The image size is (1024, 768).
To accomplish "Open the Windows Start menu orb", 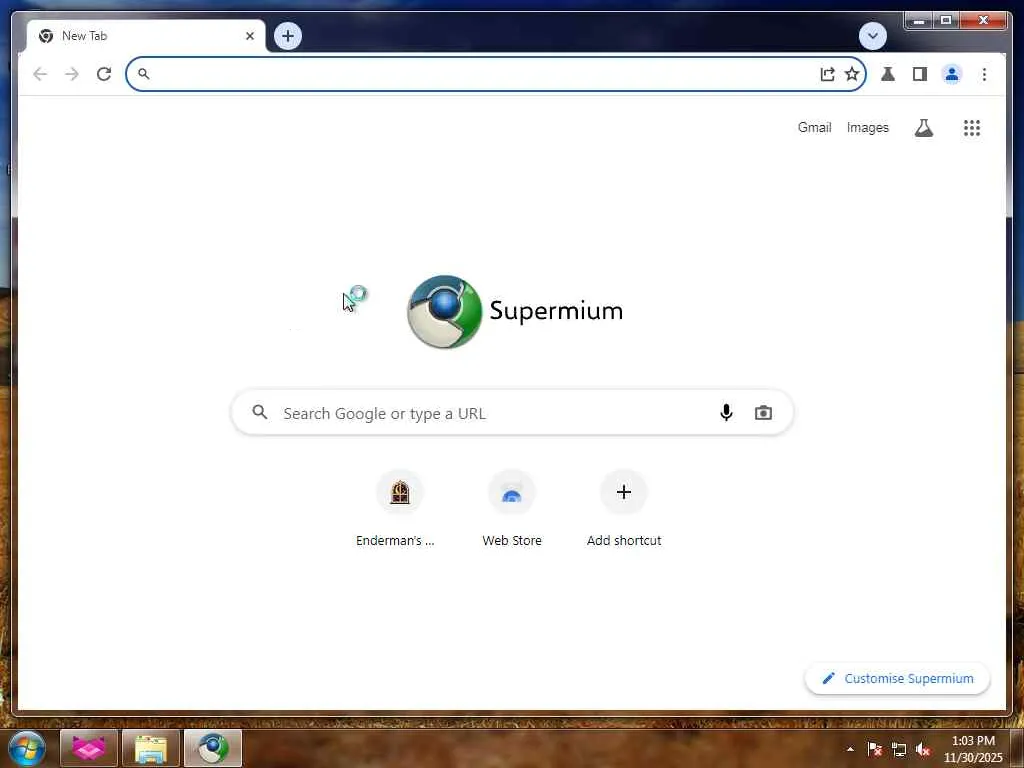I will (27, 748).
